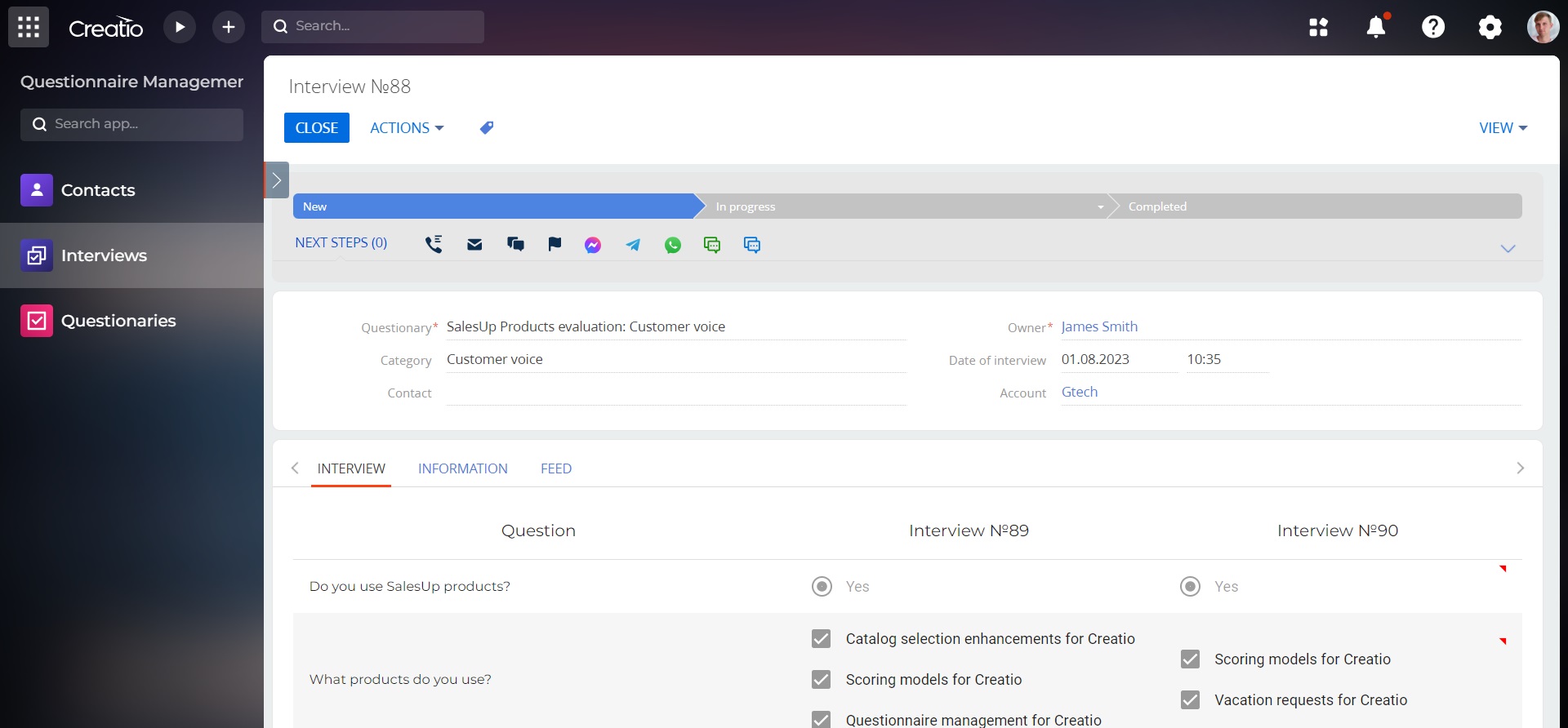Select the New stage in progress bar
1568x728 pixels.
click(x=493, y=206)
